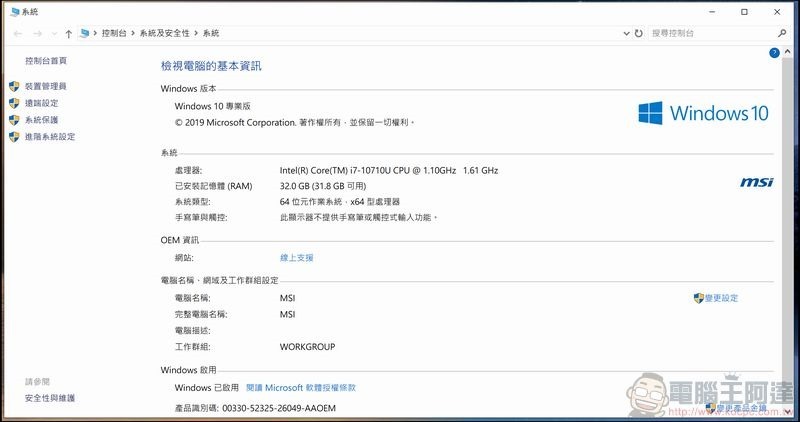The height and width of the screenshot is (422, 800).
Task: Open 裝置管理員 from sidebar
Action: pos(46,86)
